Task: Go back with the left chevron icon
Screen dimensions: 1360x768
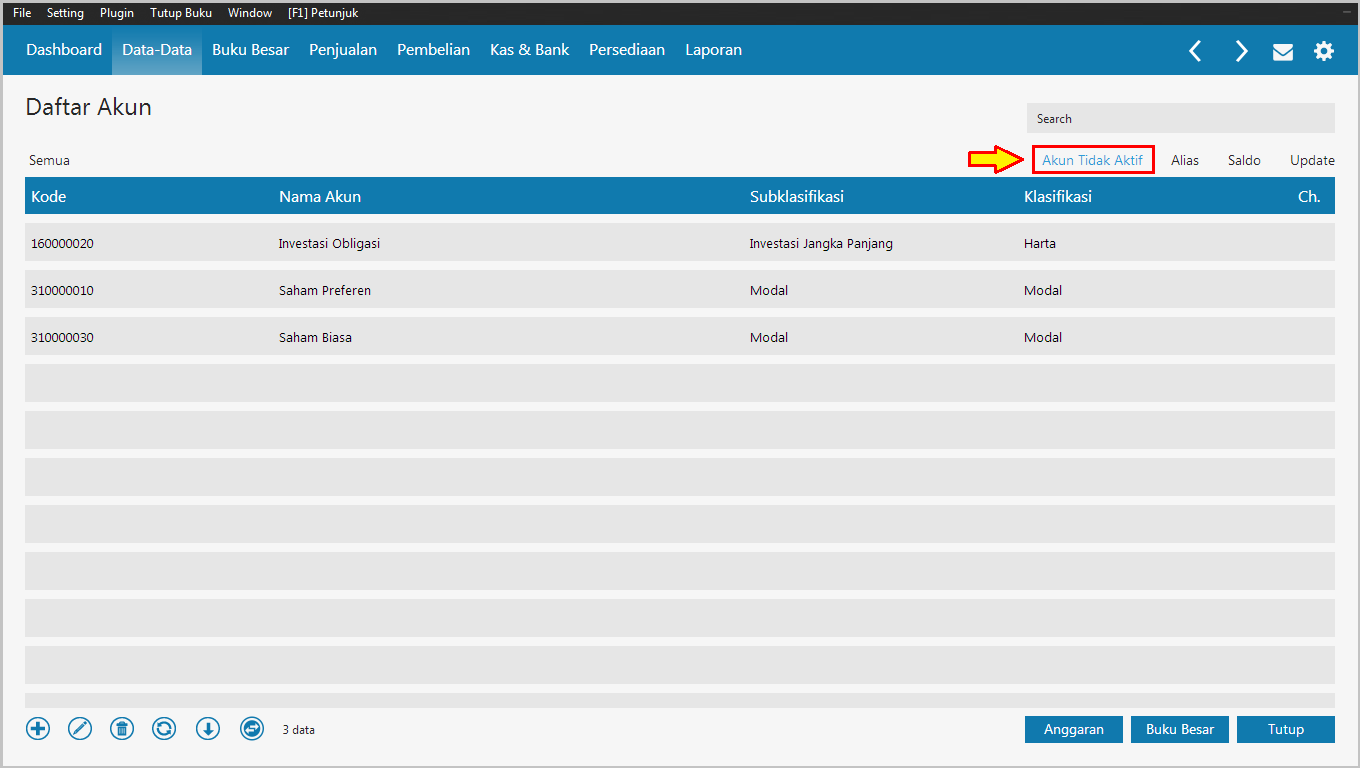Action: pos(1195,51)
